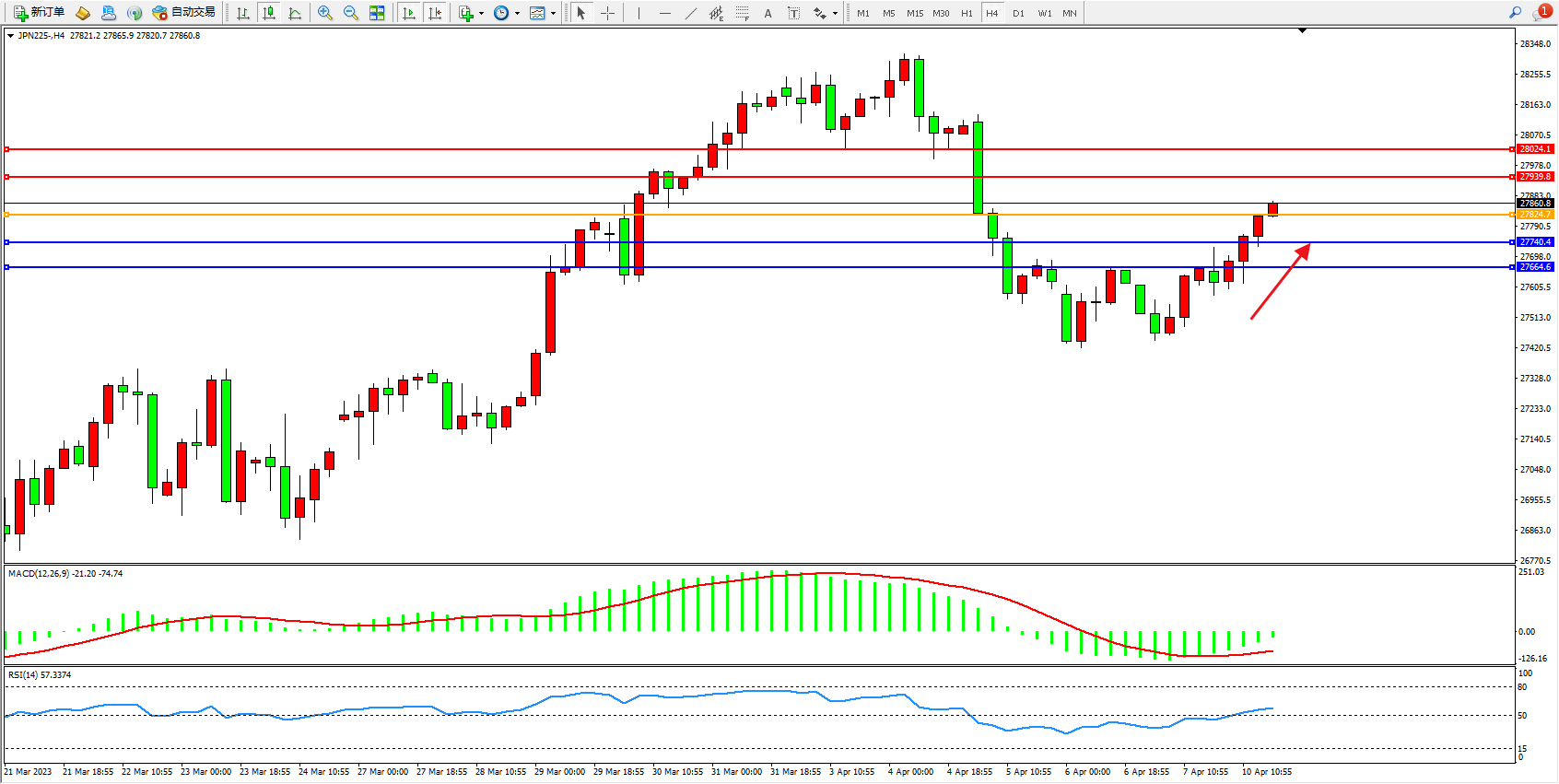
Task: Toggle the AutoTrading (自动交易) button
Action: [184, 13]
